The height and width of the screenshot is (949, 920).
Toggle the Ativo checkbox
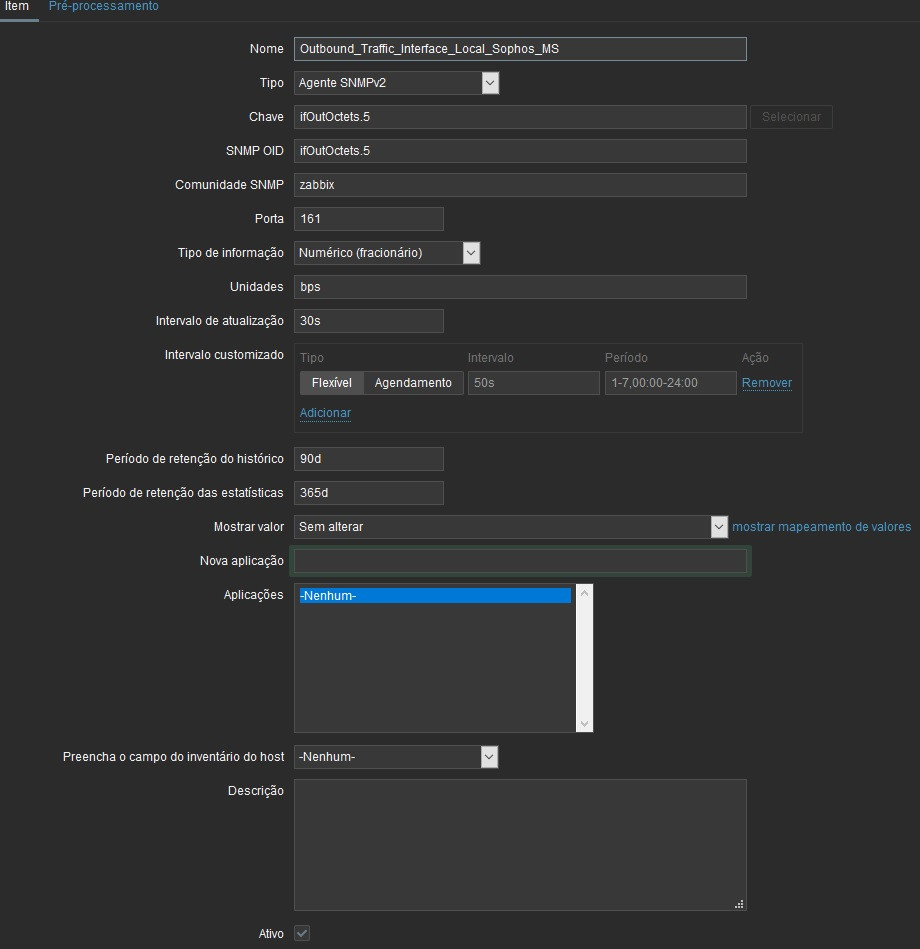(x=301, y=933)
